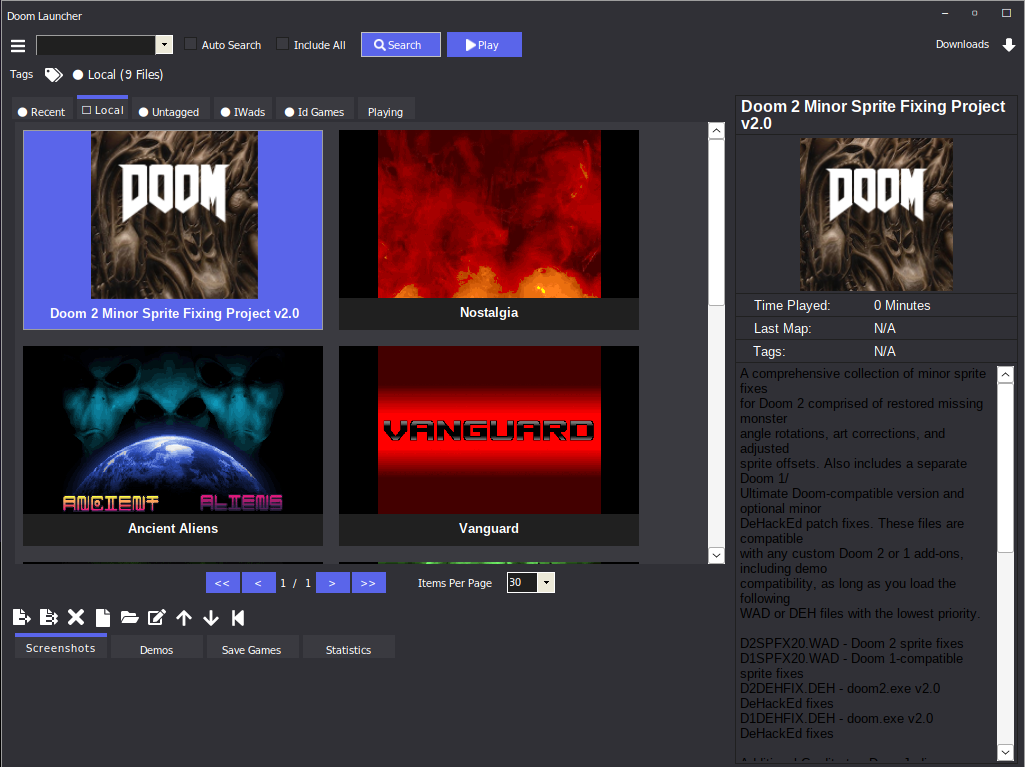Check the Include All option
The width and height of the screenshot is (1025, 767).
(x=282, y=44)
